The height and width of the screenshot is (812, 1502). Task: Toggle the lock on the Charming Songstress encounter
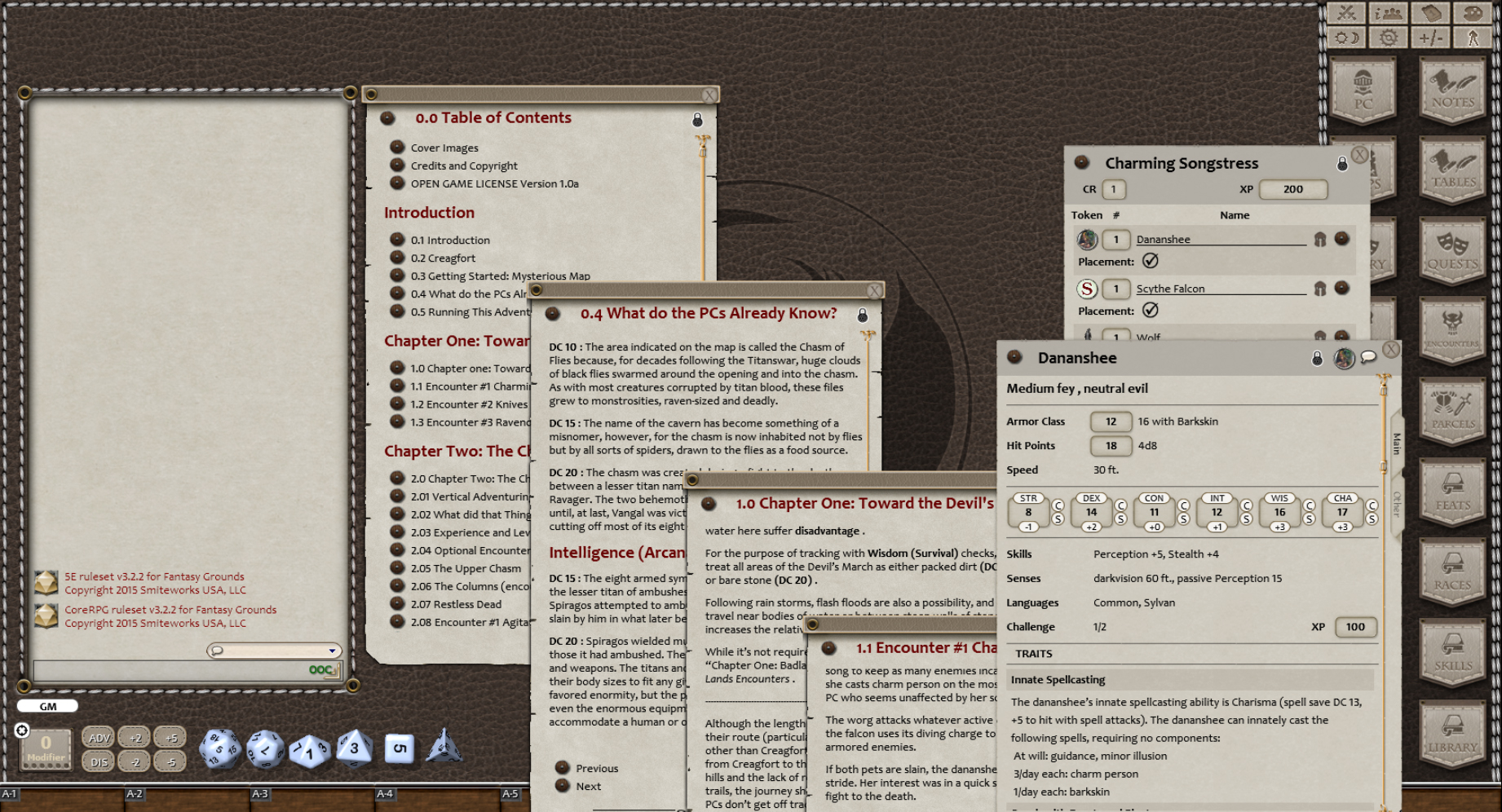point(1342,163)
